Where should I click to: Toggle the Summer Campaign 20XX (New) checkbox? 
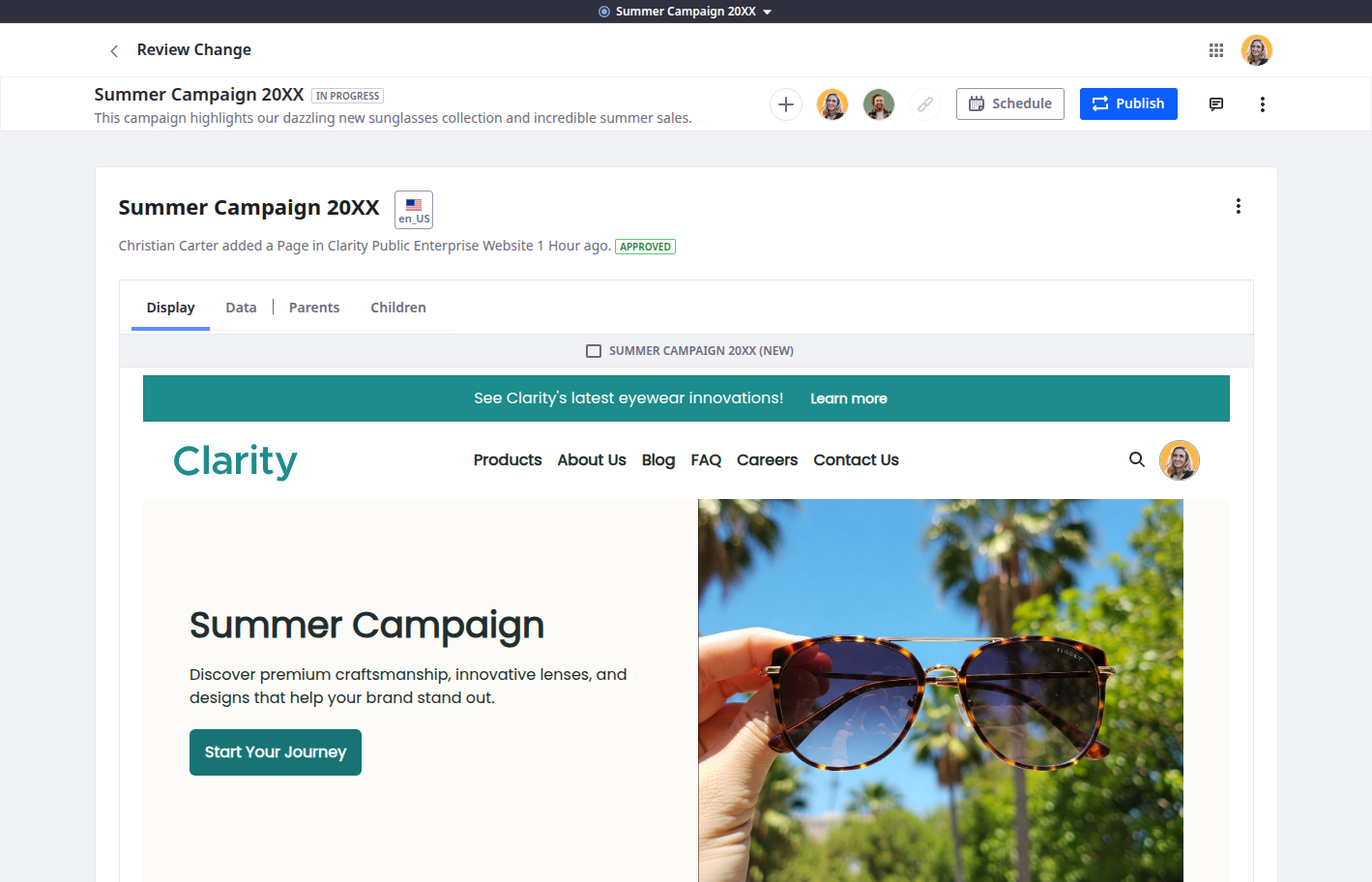click(594, 351)
